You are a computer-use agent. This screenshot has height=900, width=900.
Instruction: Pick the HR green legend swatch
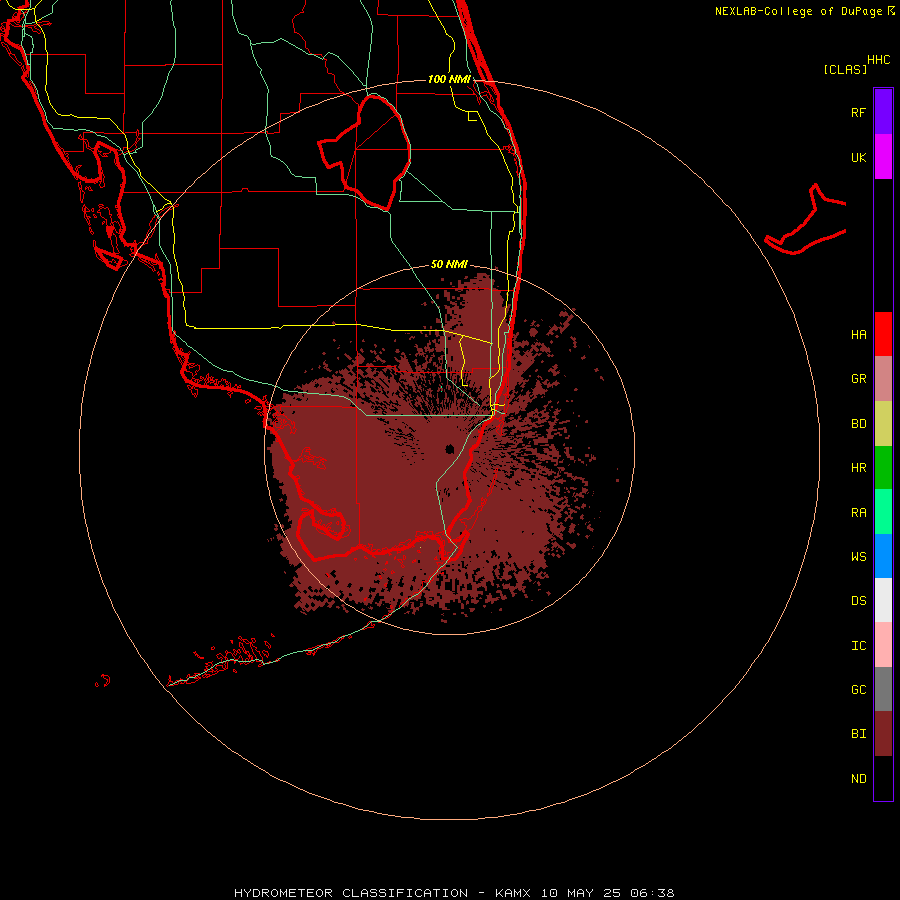[883, 468]
